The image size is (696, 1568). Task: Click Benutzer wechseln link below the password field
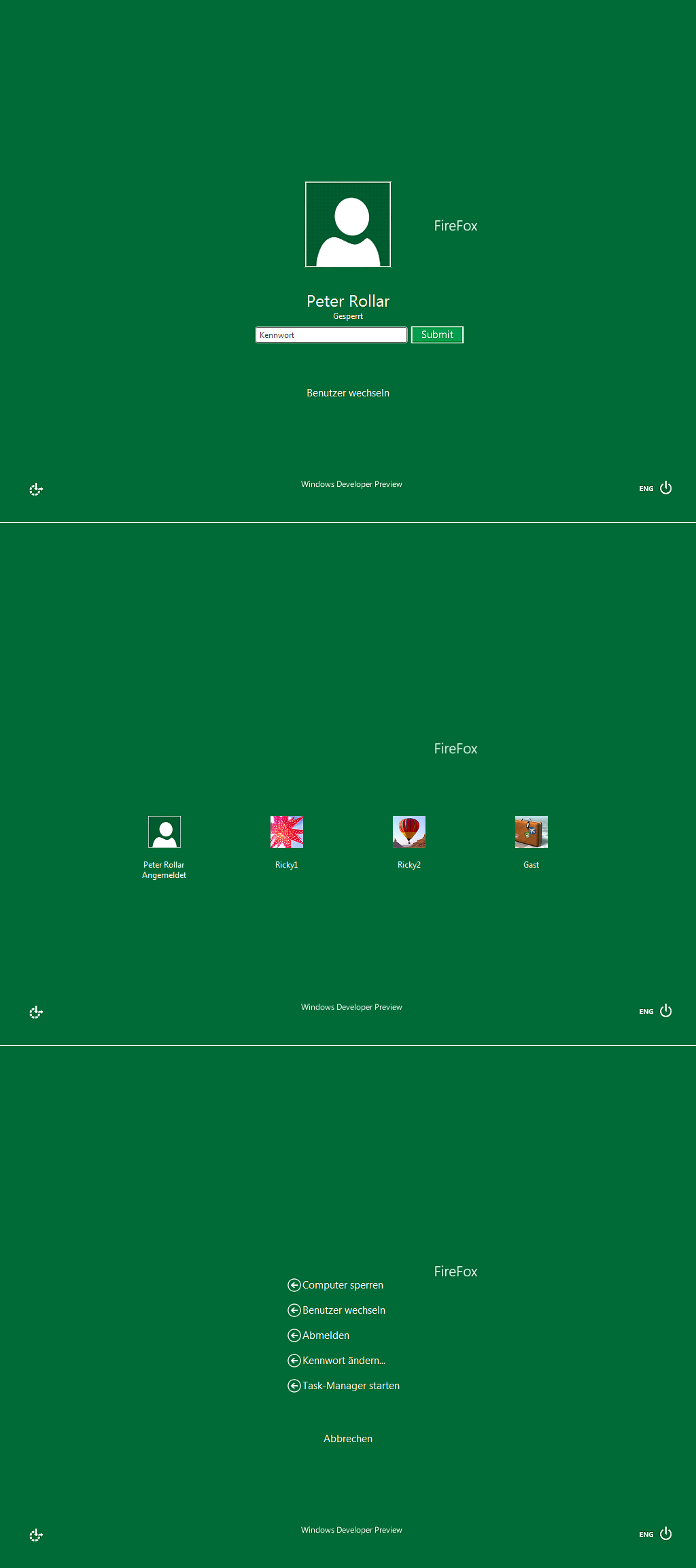tap(348, 393)
